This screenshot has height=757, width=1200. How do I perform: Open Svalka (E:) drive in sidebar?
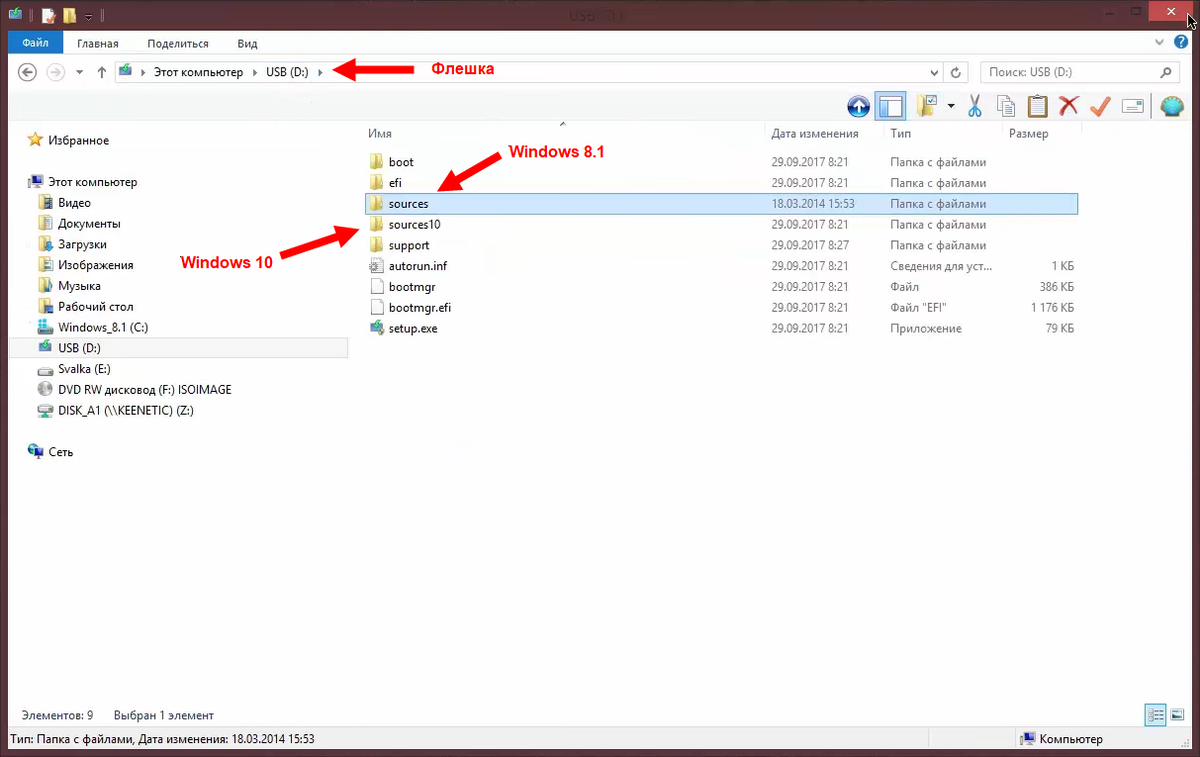pos(84,369)
